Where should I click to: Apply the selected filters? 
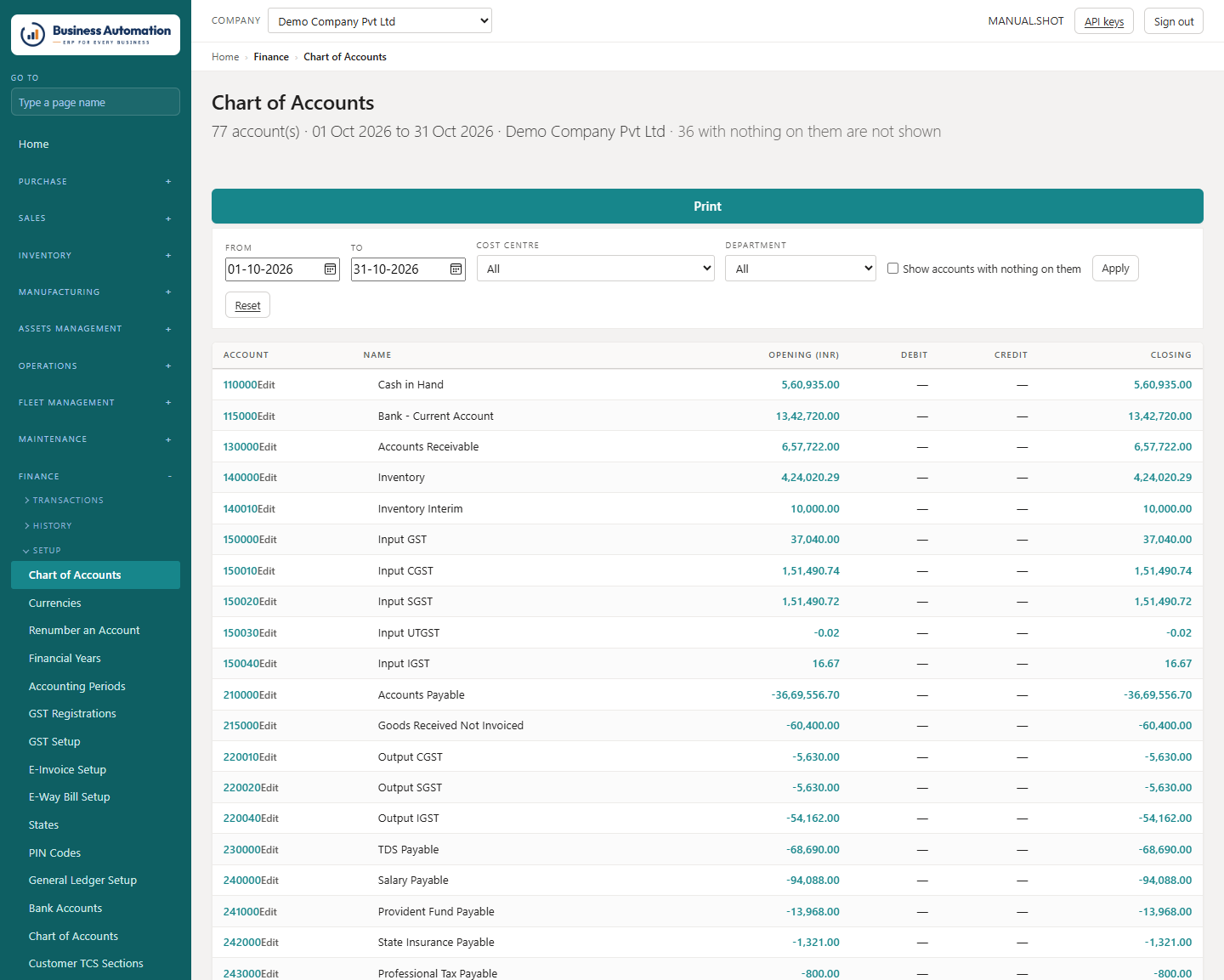click(x=1115, y=269)
